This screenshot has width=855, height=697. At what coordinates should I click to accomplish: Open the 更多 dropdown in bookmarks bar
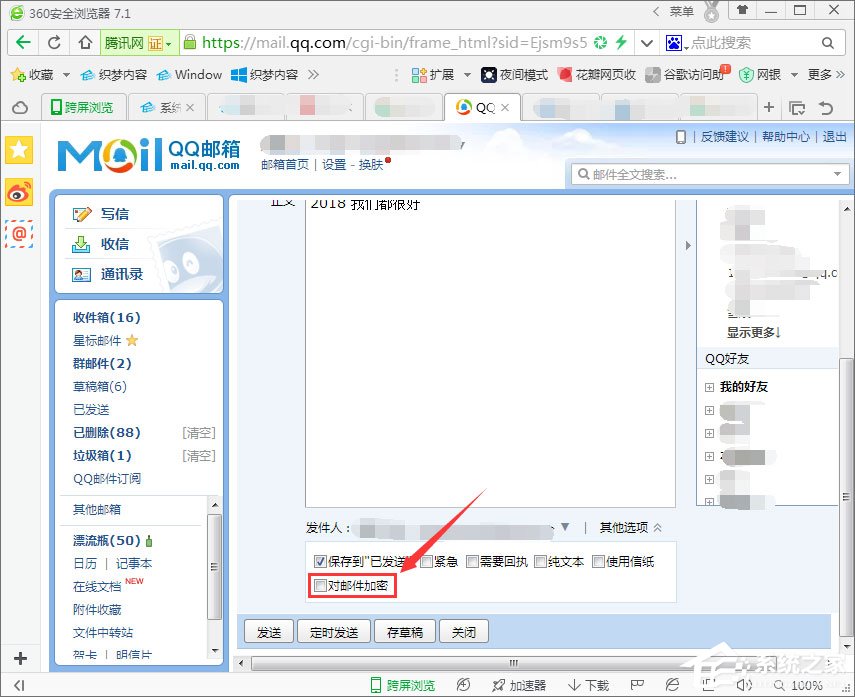click(x=820, y=74)
